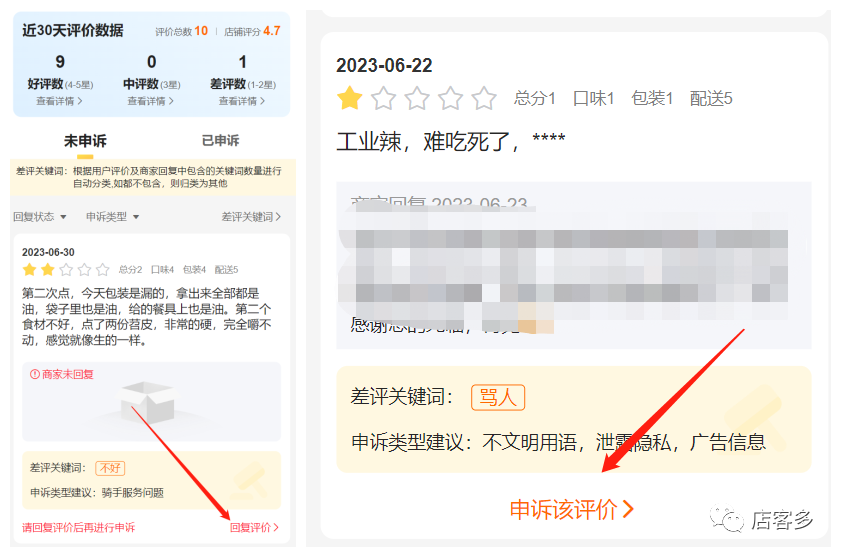Click the 2023-06-30 review date
Image resolution: width=841 pixels, height=557 pixels.
(48, 252)
